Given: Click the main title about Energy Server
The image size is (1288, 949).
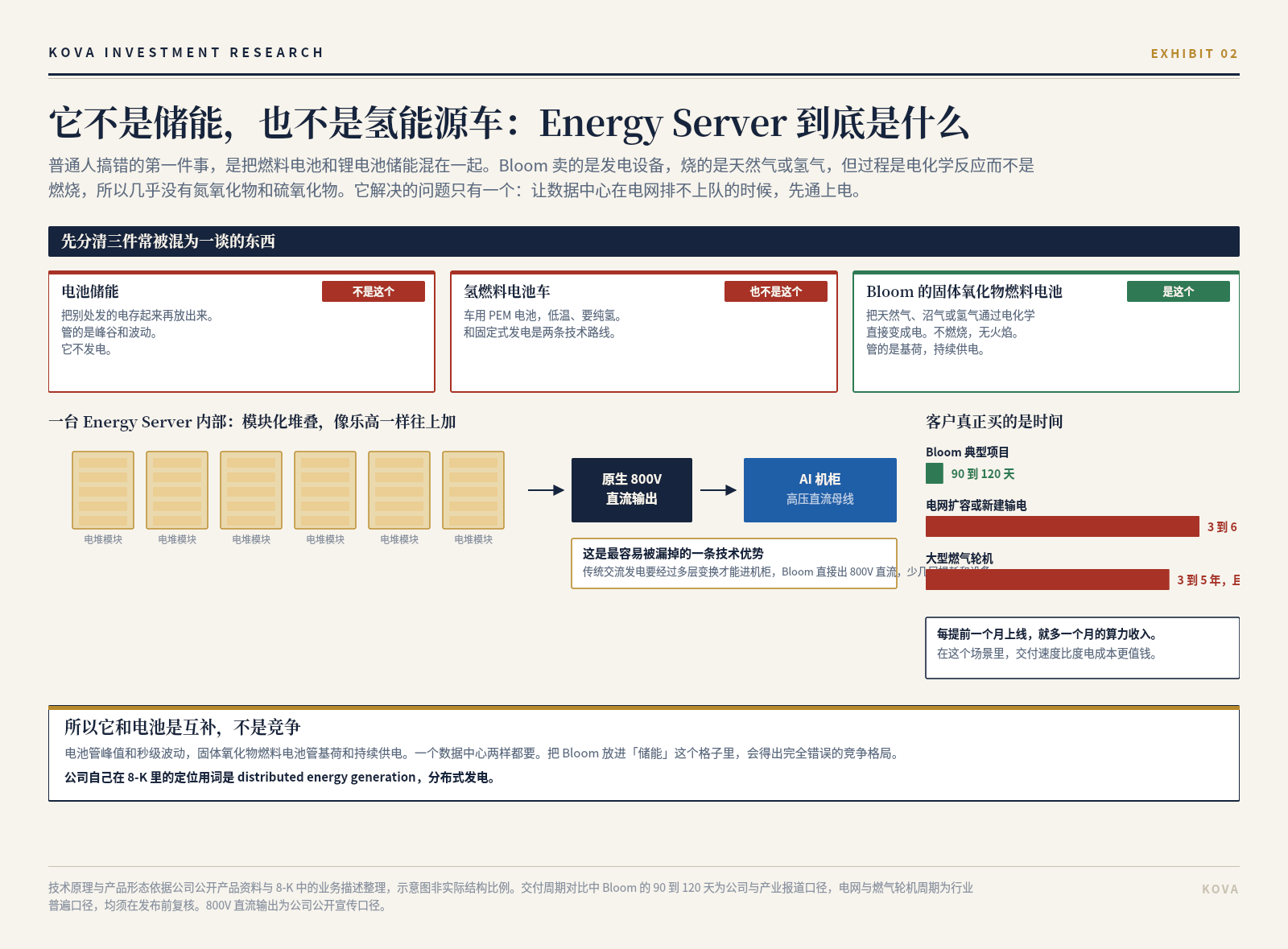Looking at the screenshot, I should pyautogui.click(x=509, y=123).
